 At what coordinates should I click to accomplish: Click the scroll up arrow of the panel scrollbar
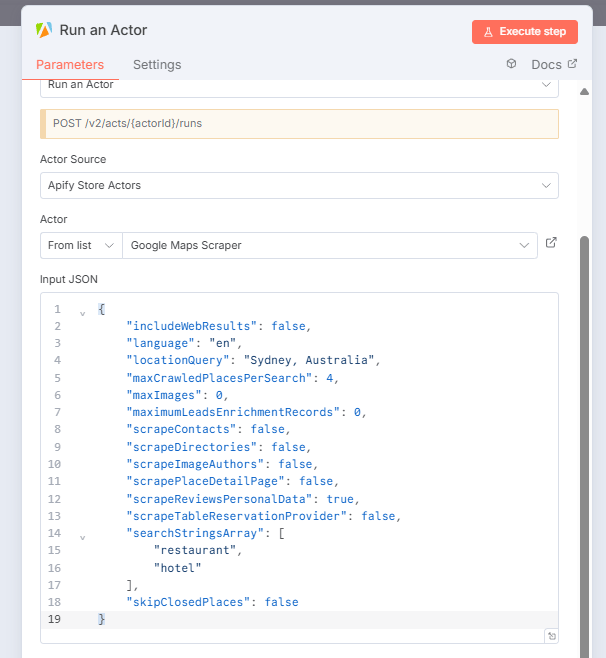[584, 91]
